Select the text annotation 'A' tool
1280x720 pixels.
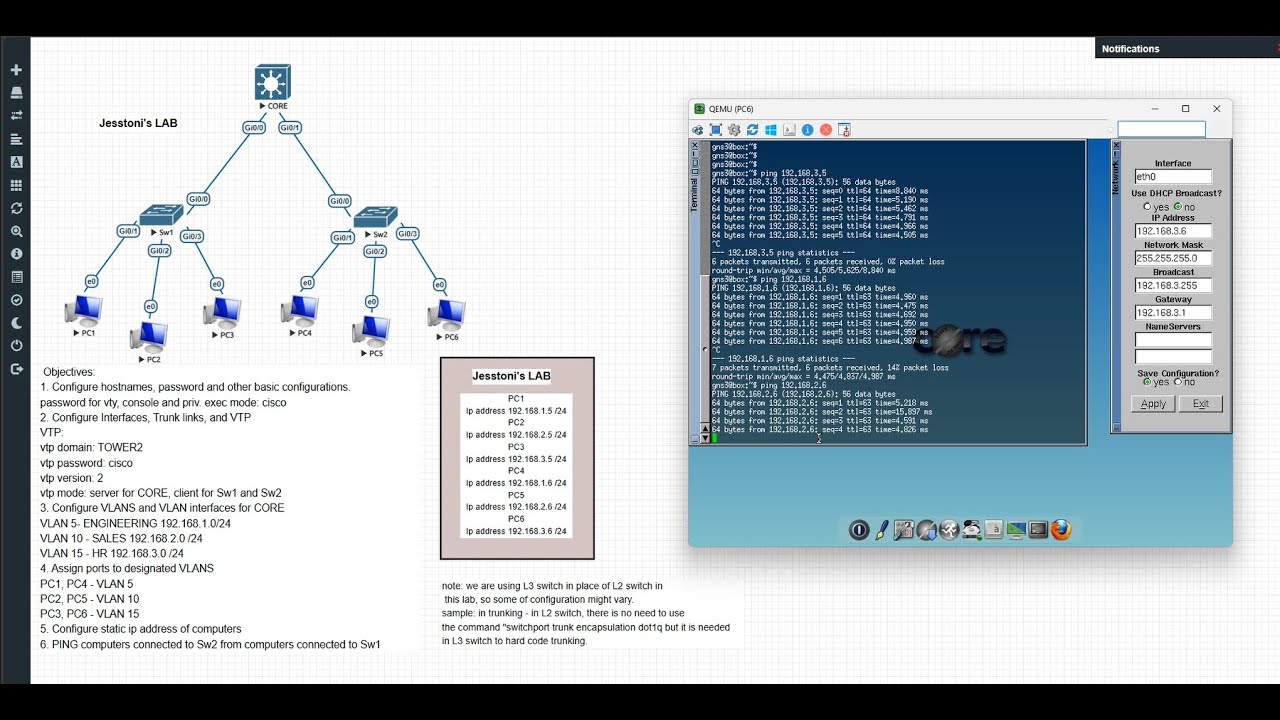(x=16, y=162)
